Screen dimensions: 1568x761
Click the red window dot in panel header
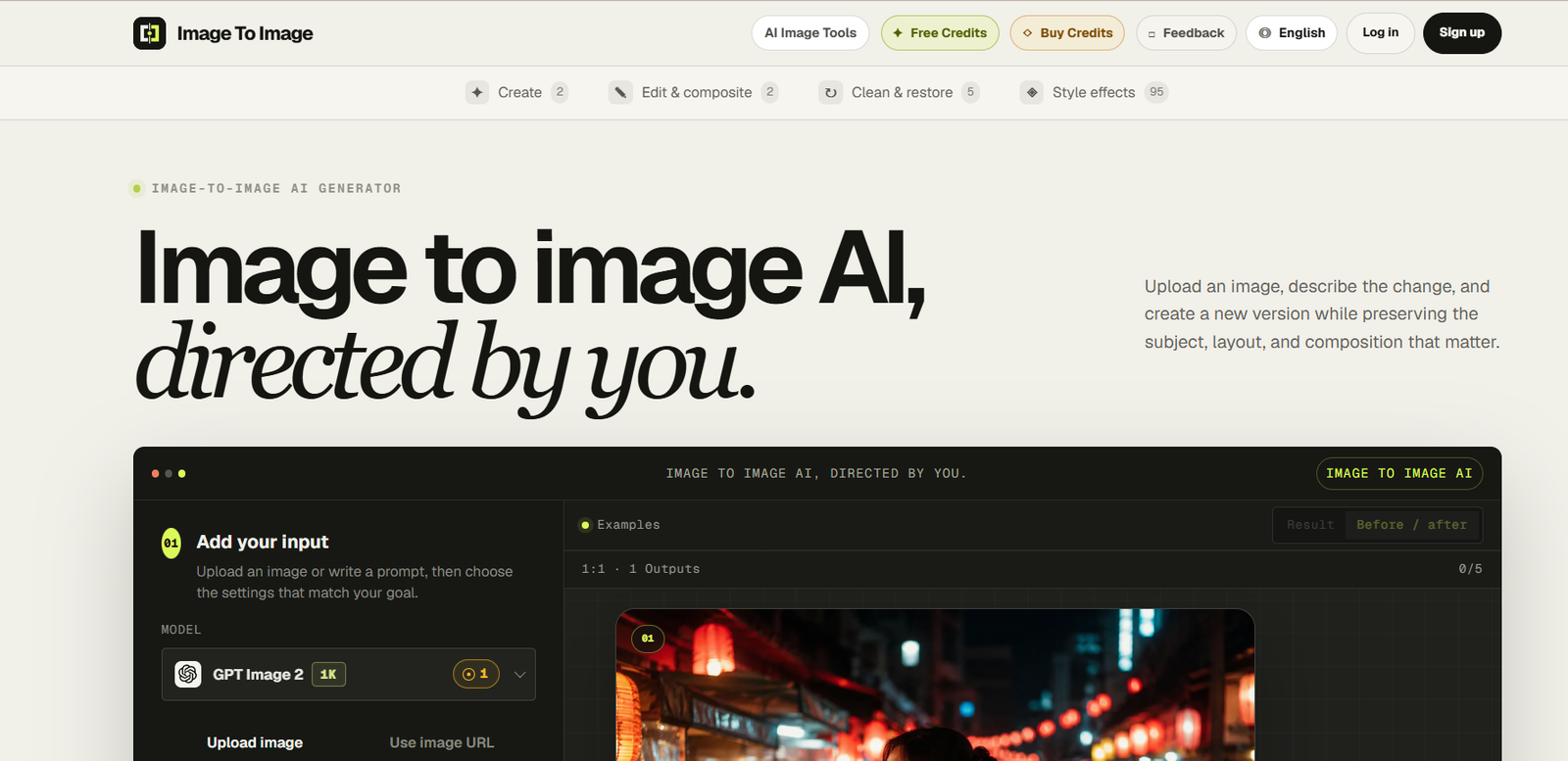pos(155,474)
